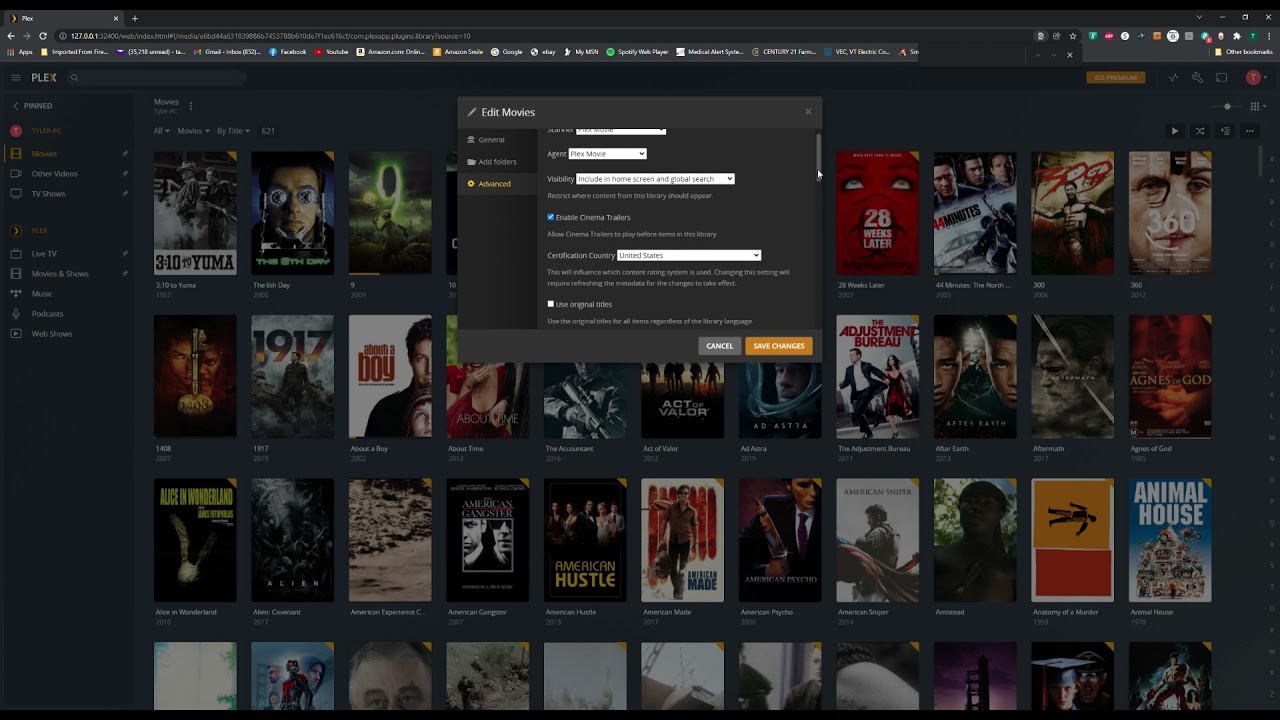Open Movies & Shows in sidebar

point(60,274)
